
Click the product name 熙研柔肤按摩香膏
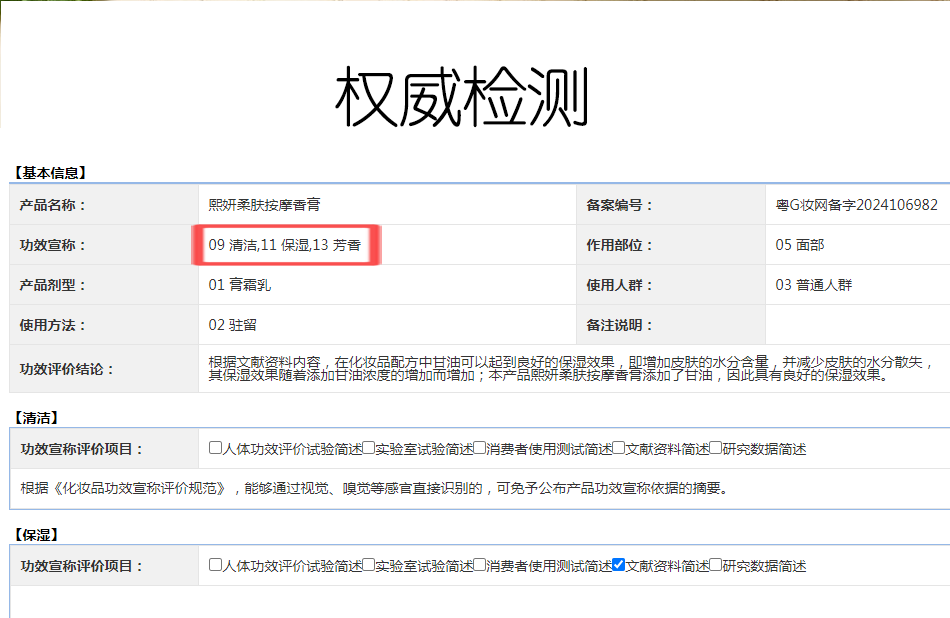click(264, 205)
